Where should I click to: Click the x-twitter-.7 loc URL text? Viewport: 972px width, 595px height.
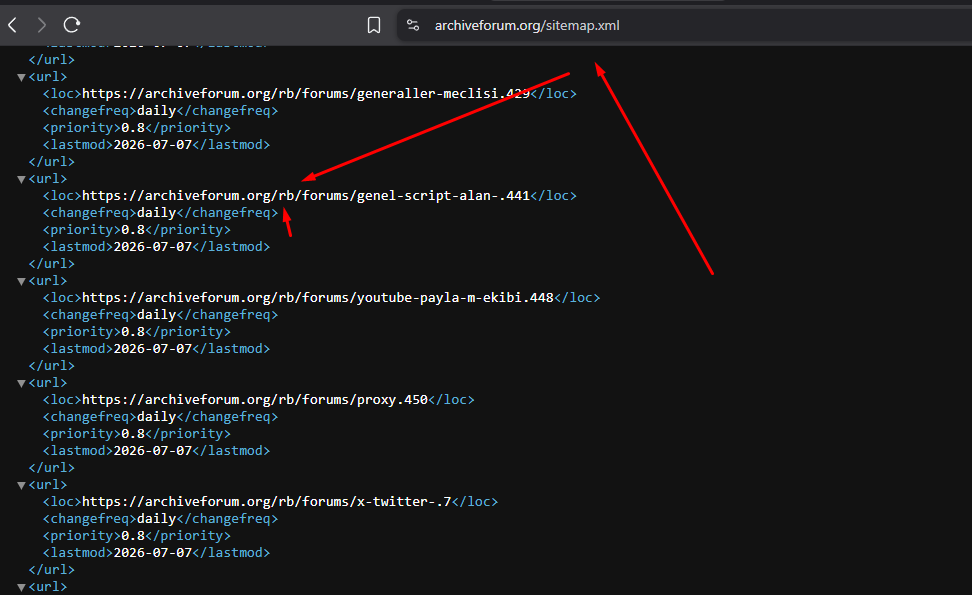267,501
